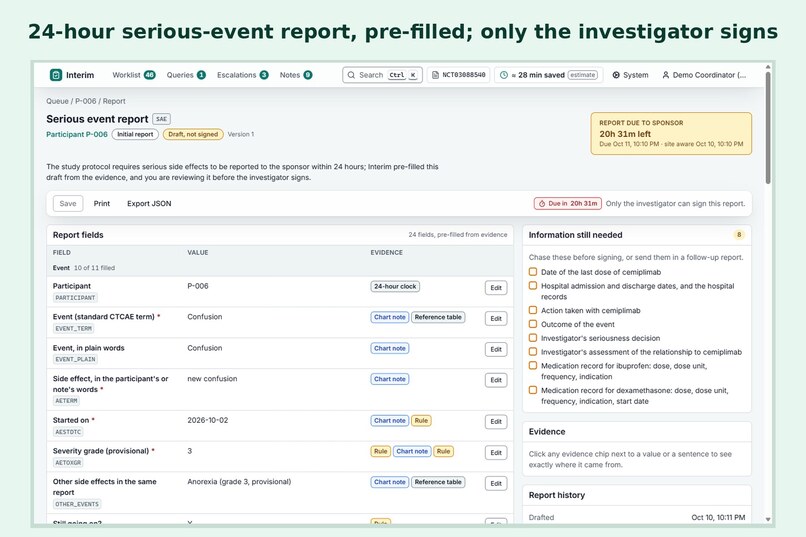Click the timer icon in Due in 20h 31m
Screen dimensions: 806x537
542,203
